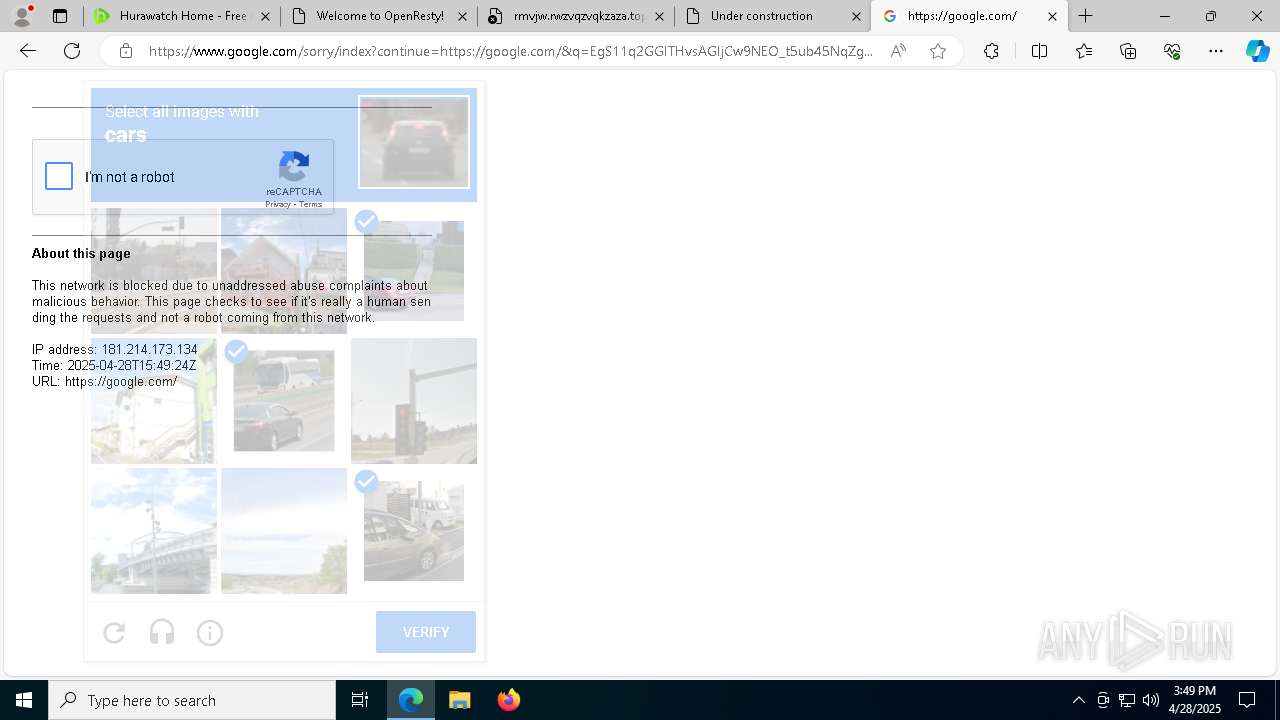Select the bottom-middle sky landscape tile
The height and width of the screenshot is (720, 1280).
284,531
